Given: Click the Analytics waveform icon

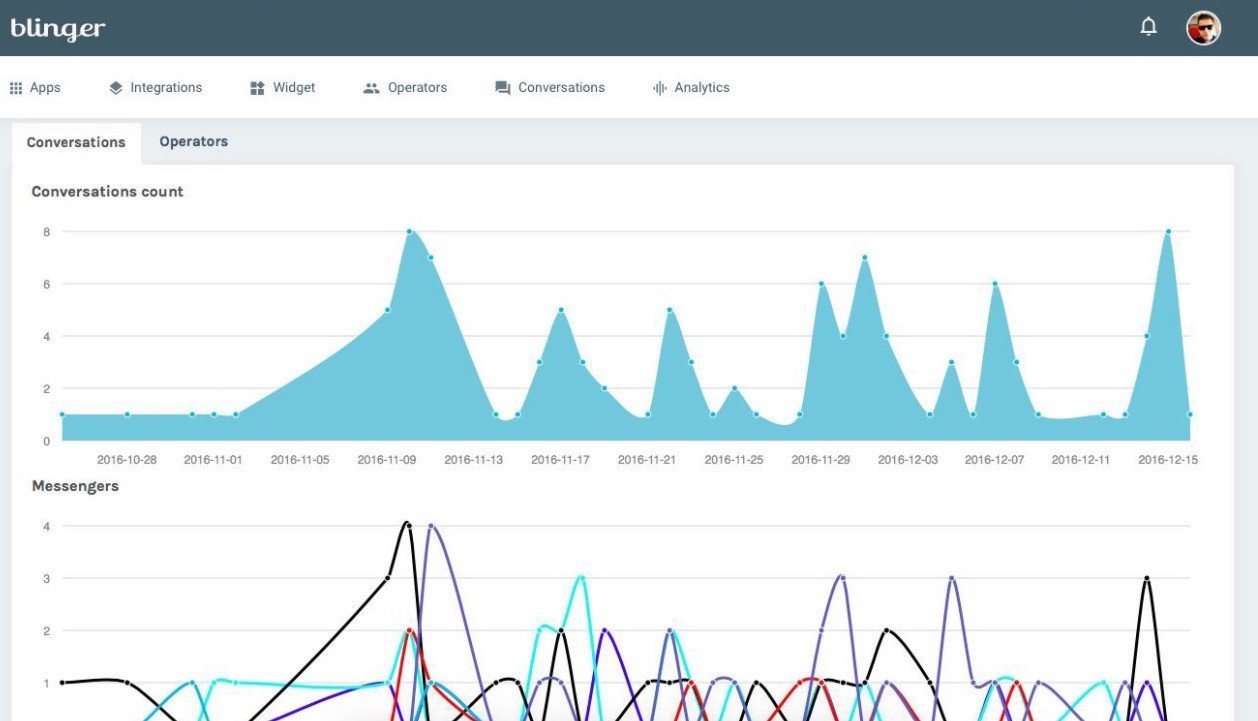Looking at the screenshot, I should click(x=659, y=88).
